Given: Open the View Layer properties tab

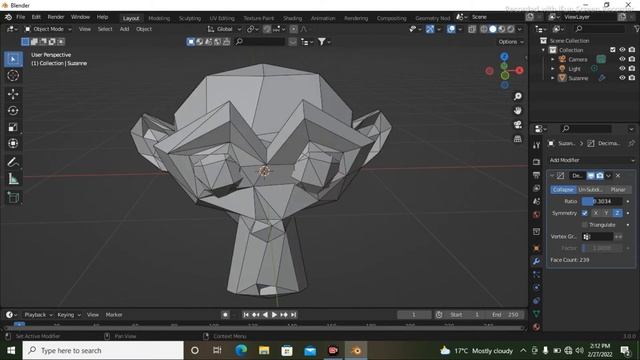Looking at the screenshot, I should click(x=536, y=188).
